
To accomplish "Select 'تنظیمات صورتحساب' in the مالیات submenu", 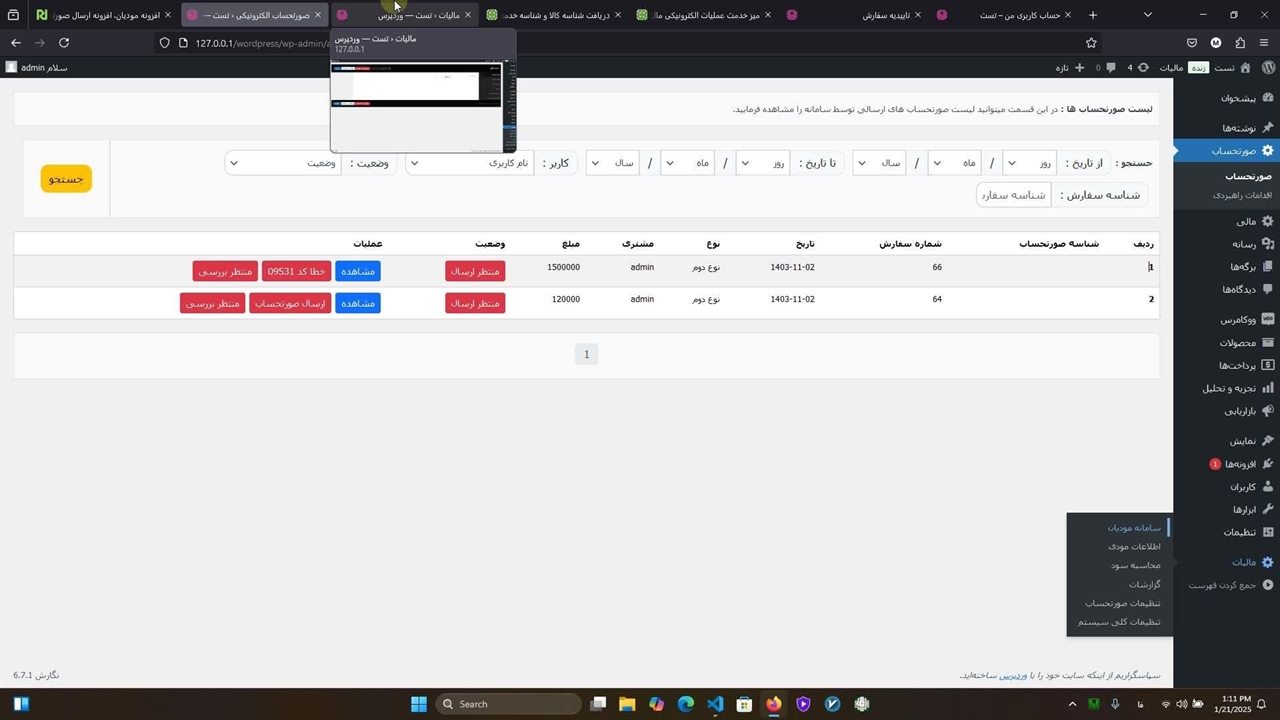I will [1122, 603].
